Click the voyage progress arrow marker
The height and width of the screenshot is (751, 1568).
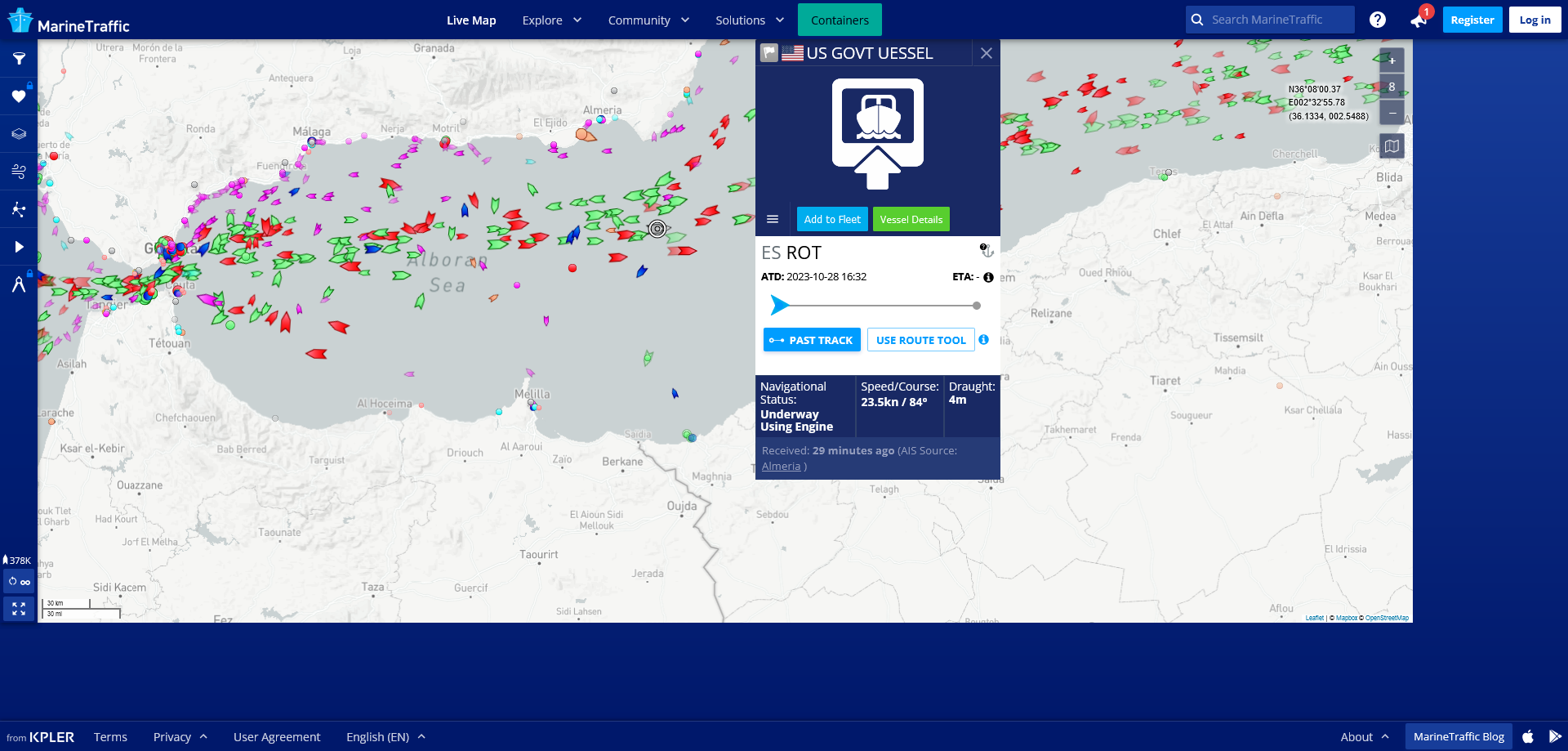[x=780, y=306]
